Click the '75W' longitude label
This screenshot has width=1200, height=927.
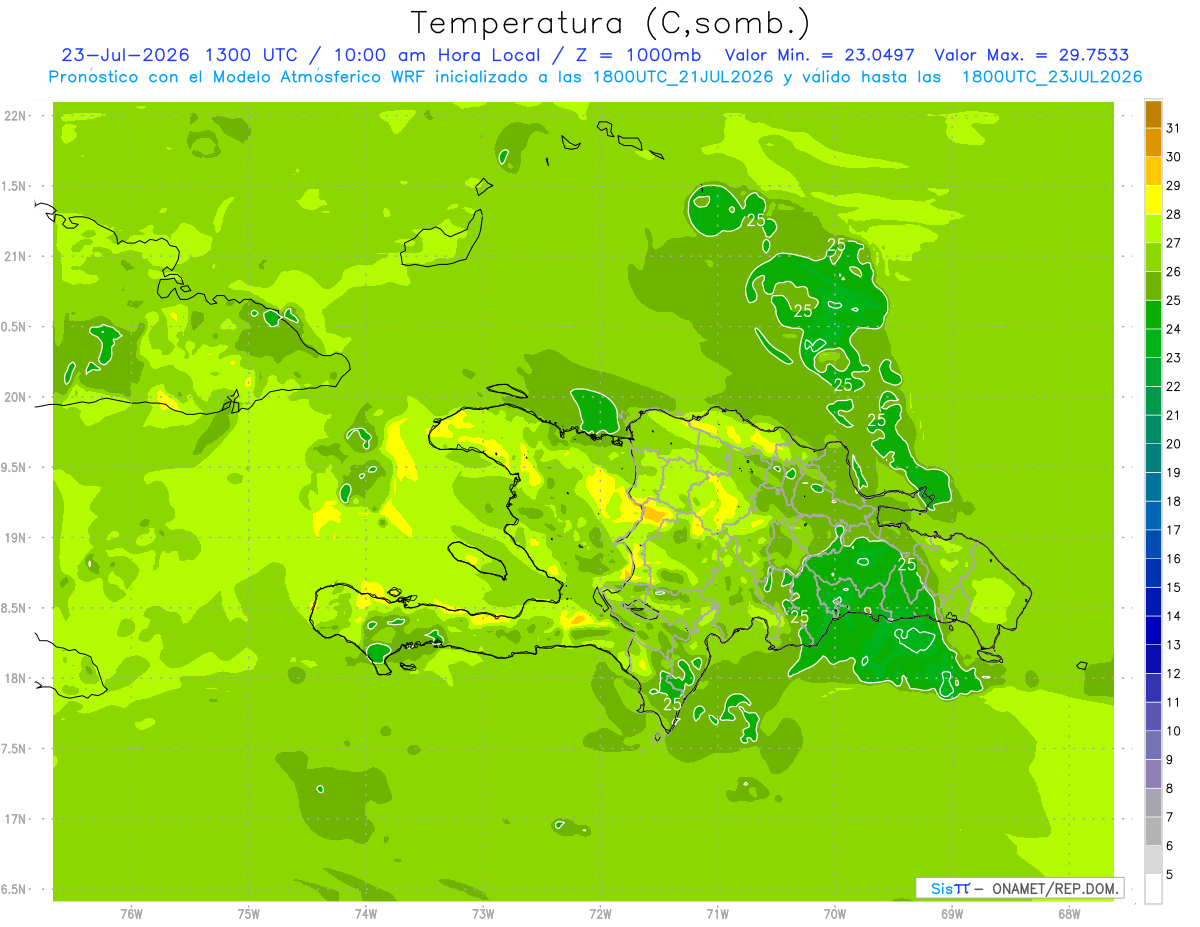click(249, 914)
